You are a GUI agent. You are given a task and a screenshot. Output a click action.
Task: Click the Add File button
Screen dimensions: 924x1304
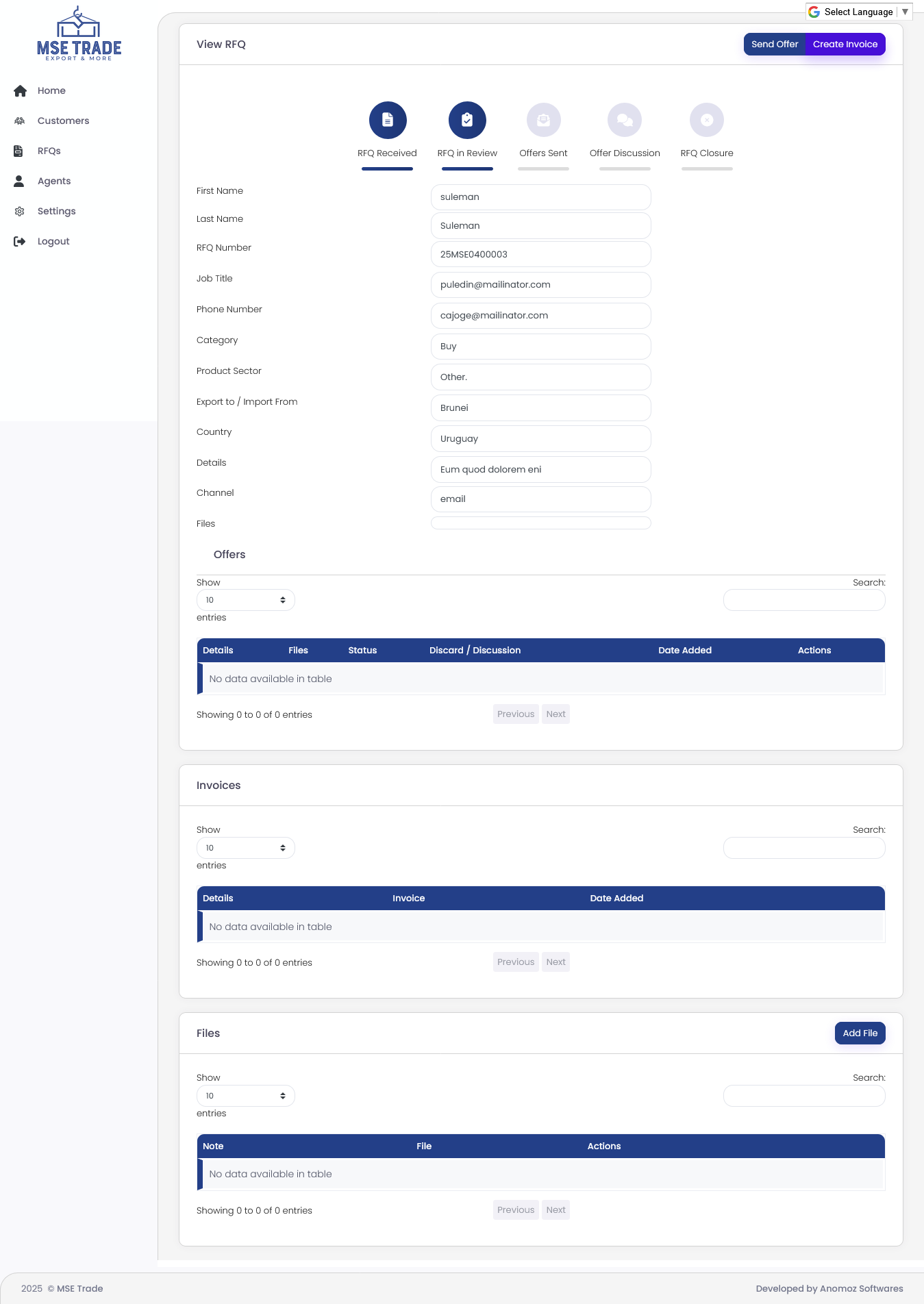[x=860, y=1033]
